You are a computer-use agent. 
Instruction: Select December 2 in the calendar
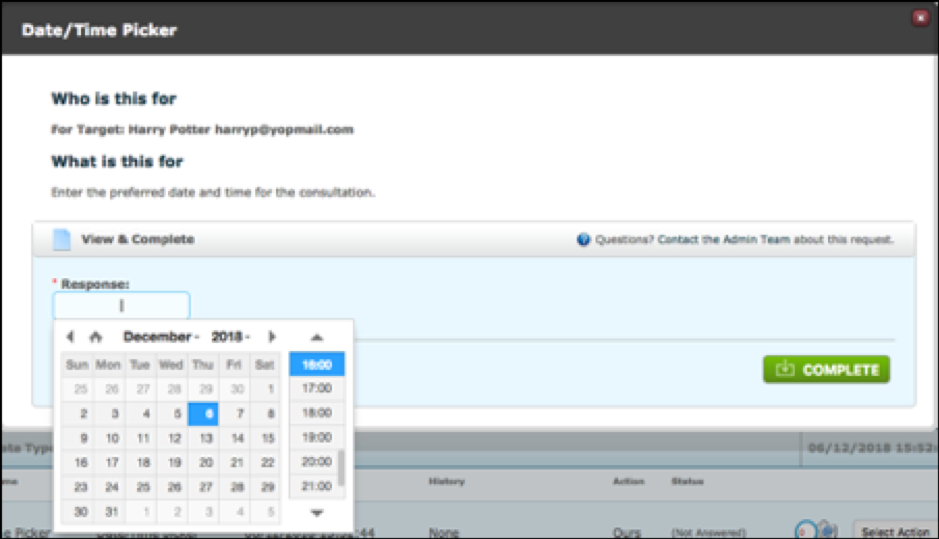pos(78,414)
